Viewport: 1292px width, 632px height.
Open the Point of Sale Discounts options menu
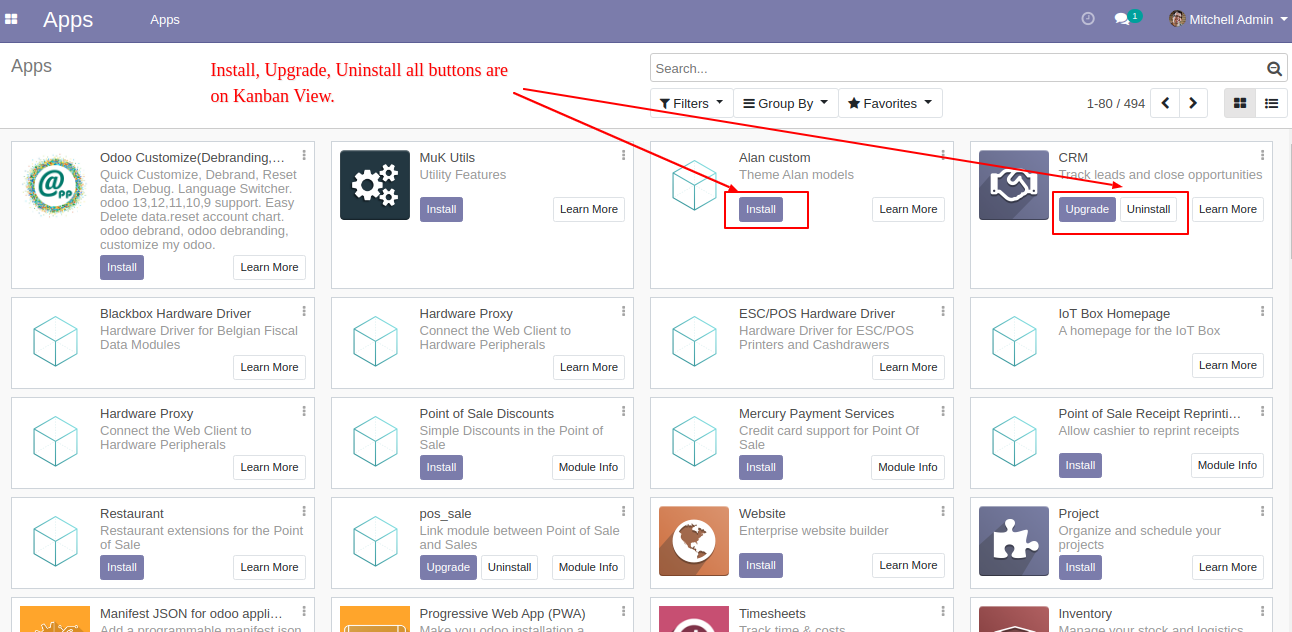pos(623,412)
